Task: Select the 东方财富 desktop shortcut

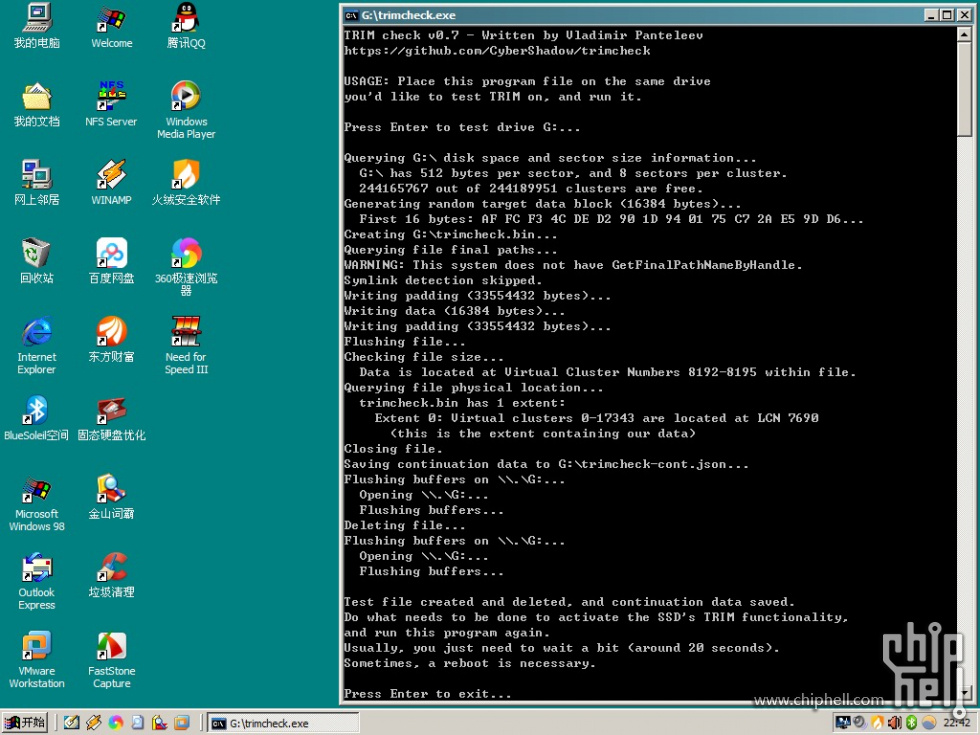Action: [x=111, y=340]
